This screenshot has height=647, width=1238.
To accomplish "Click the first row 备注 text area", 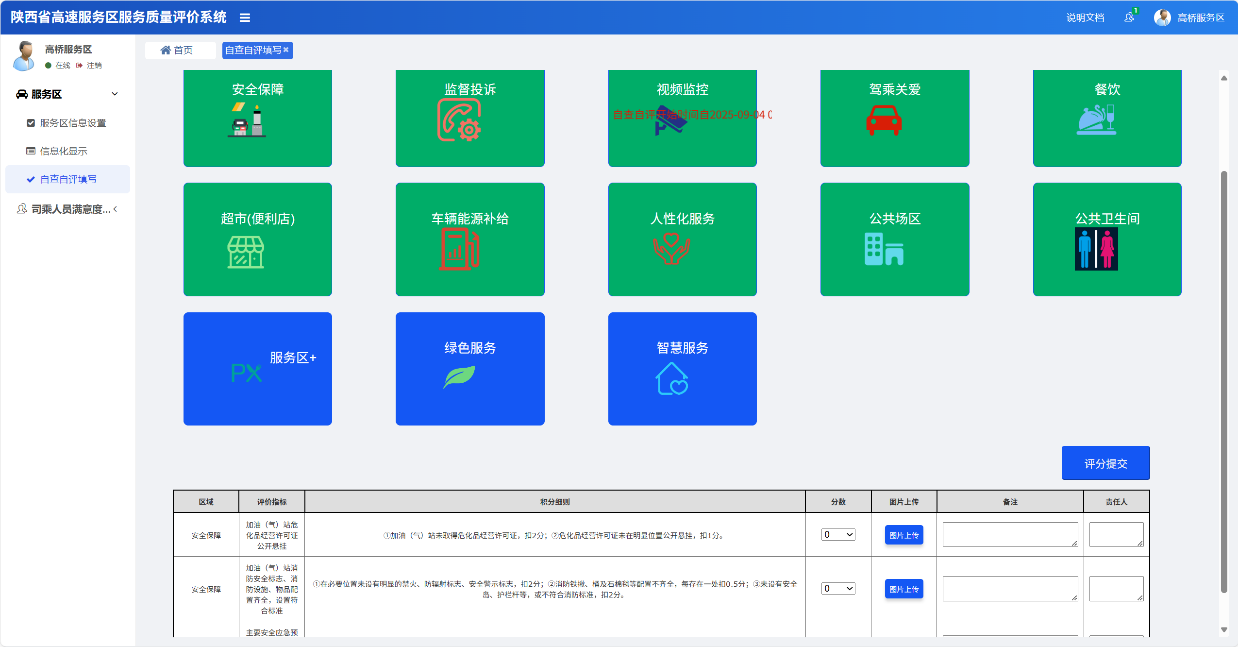I will pyautogui.click(x=1009, y=535).
